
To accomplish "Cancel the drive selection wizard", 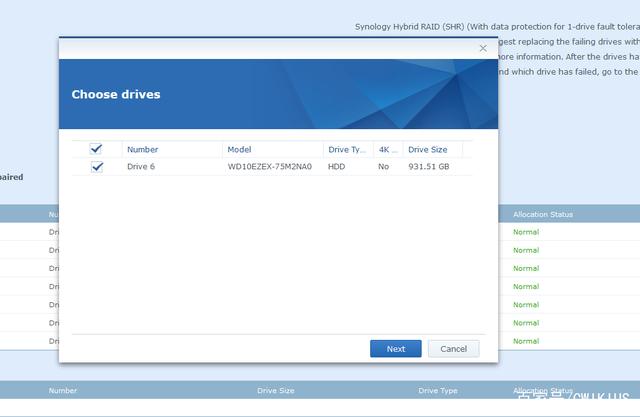I will coord(453,349).
